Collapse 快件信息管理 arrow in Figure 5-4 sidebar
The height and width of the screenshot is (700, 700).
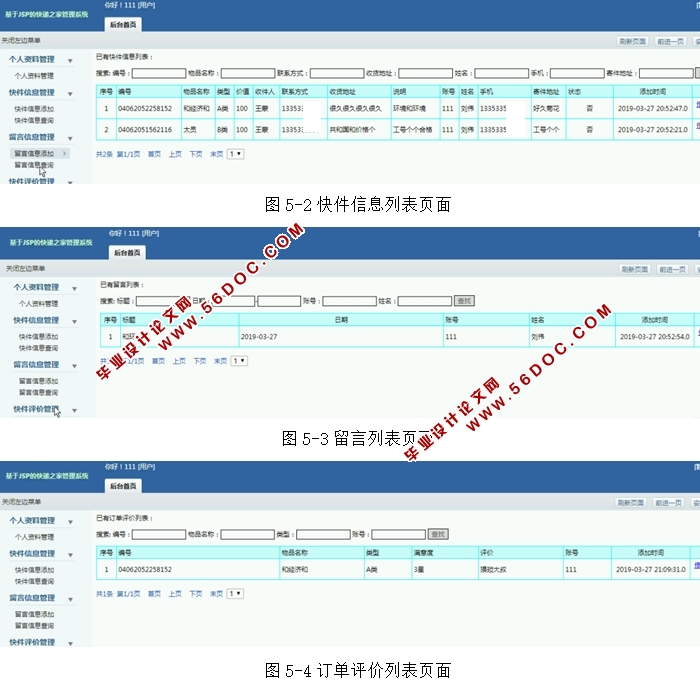tap(71, 554)
